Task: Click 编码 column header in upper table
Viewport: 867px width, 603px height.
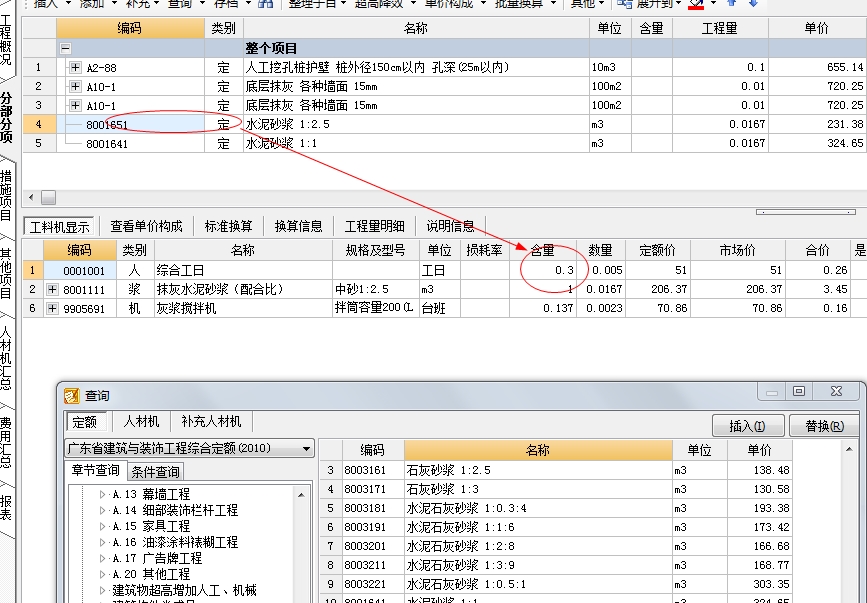Action: [x=130, y=28]
